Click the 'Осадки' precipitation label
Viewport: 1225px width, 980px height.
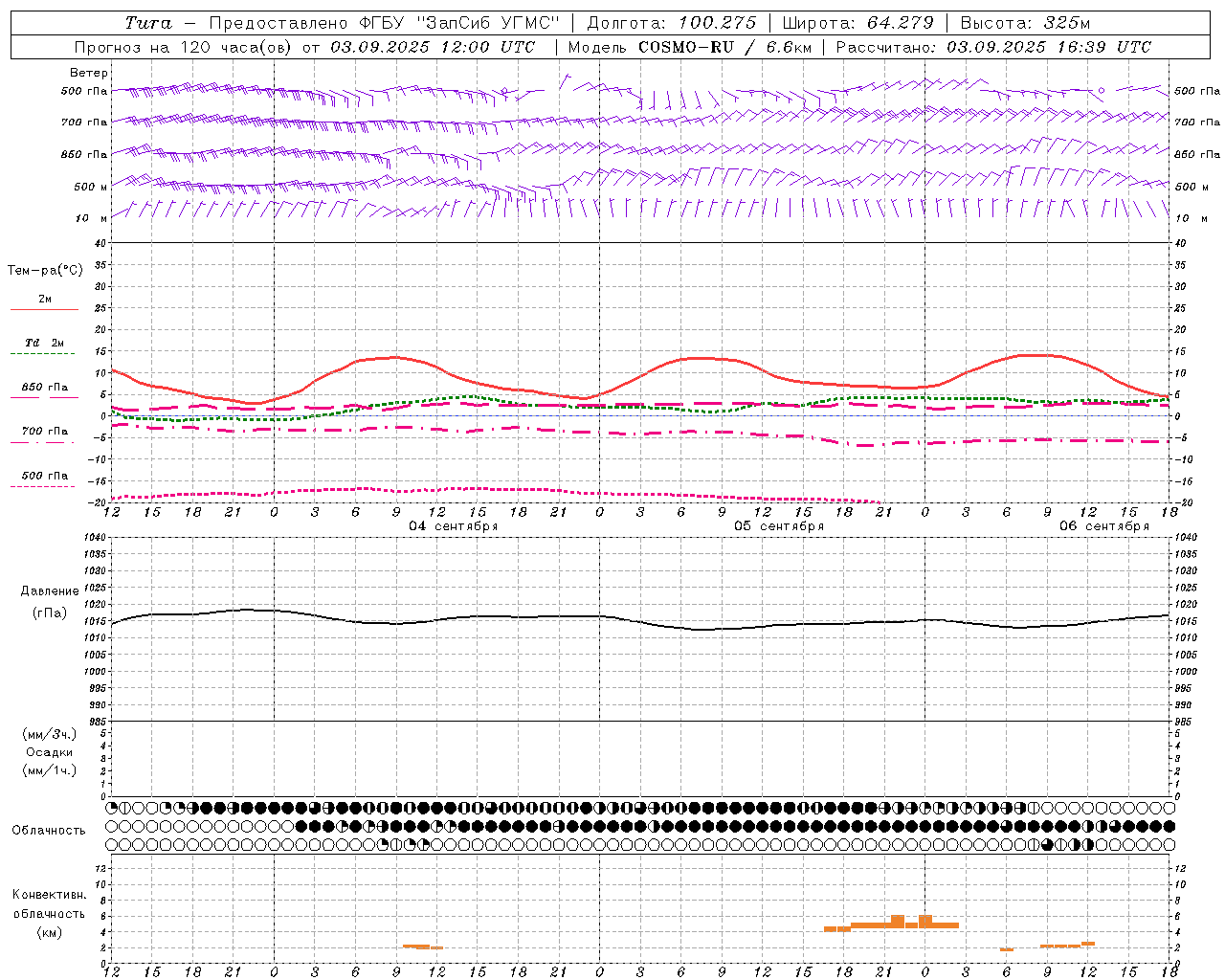(50, 752)
